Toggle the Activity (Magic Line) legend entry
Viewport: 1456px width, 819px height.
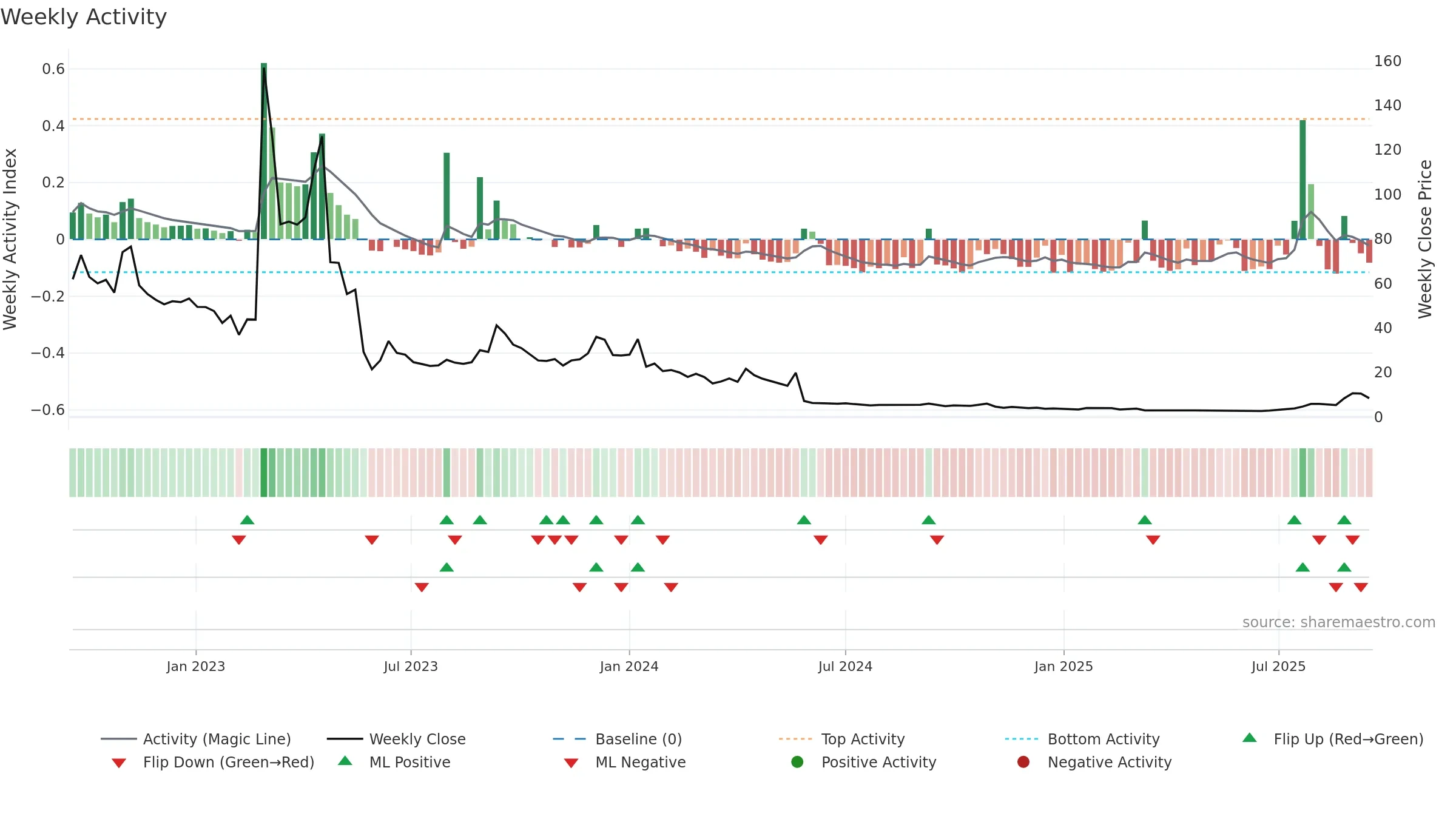(x=196, y=739)
